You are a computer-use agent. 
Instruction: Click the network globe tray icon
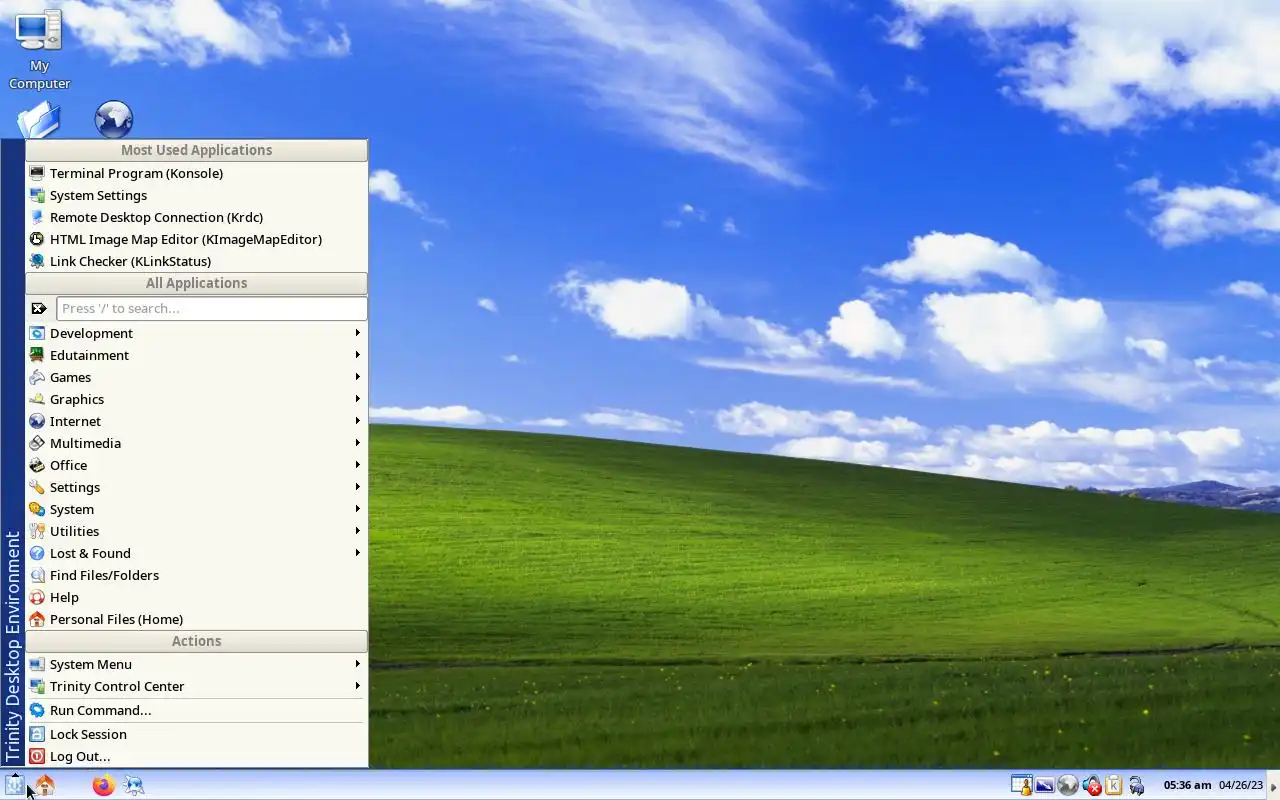1067,785
